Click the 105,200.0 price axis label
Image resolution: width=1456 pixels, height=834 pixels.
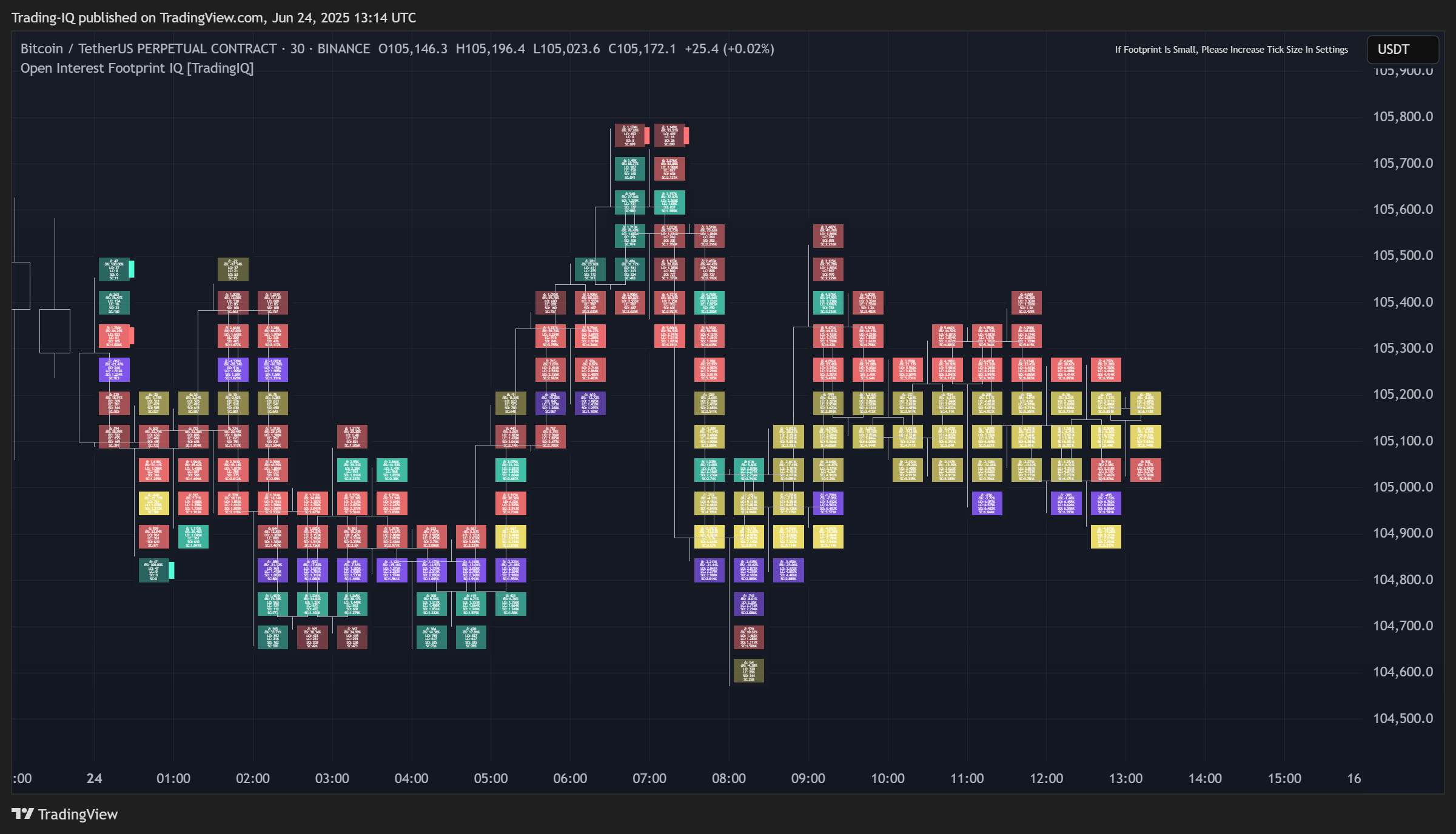(x=1403, y=394)
